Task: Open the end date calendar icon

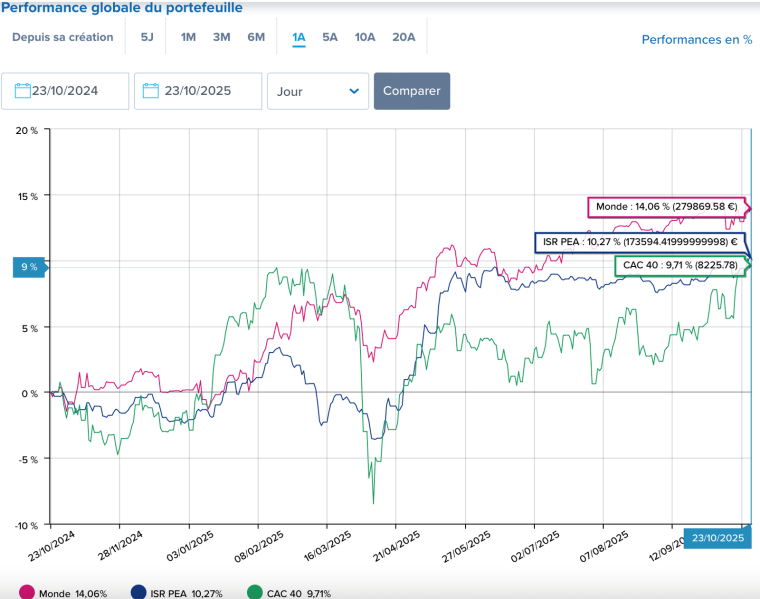Action: click(152, 91)
